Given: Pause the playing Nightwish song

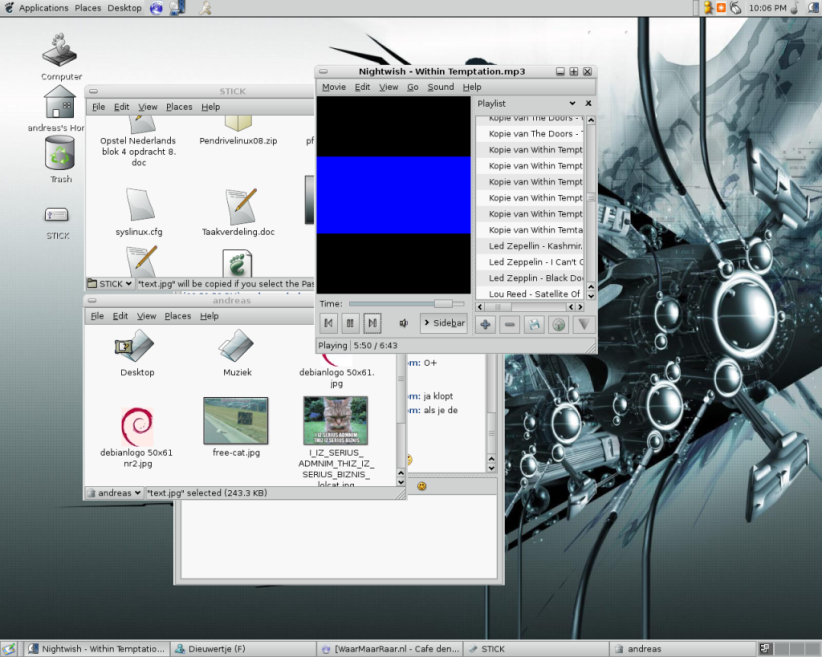Looking at the screenshot, I should (351, 323).
